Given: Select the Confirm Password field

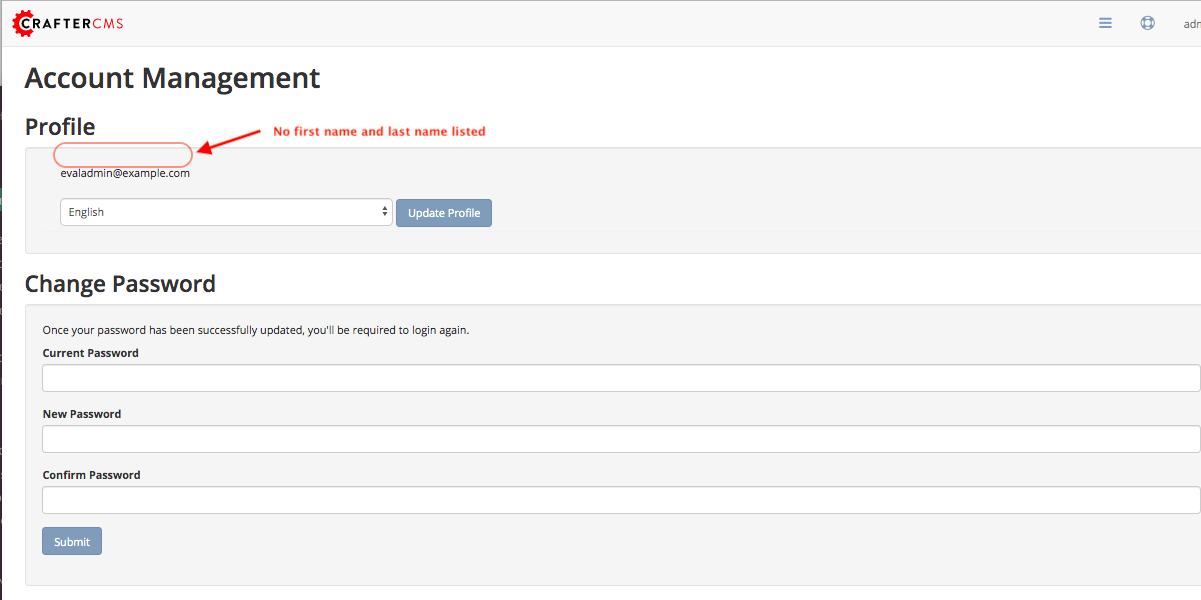Looking at the screenshot, I should coord(620,499).
